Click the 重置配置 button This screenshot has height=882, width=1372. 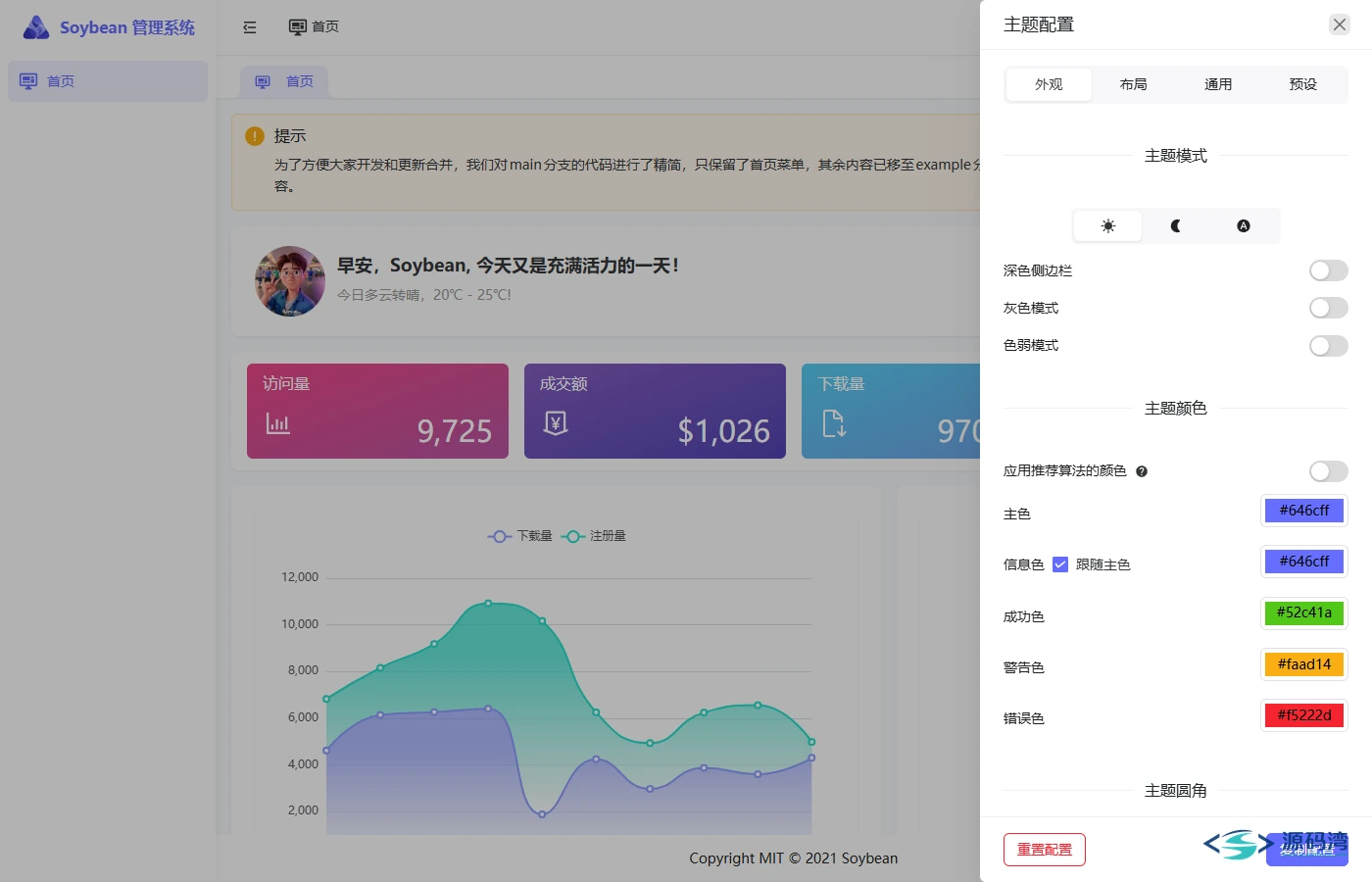1045,850
